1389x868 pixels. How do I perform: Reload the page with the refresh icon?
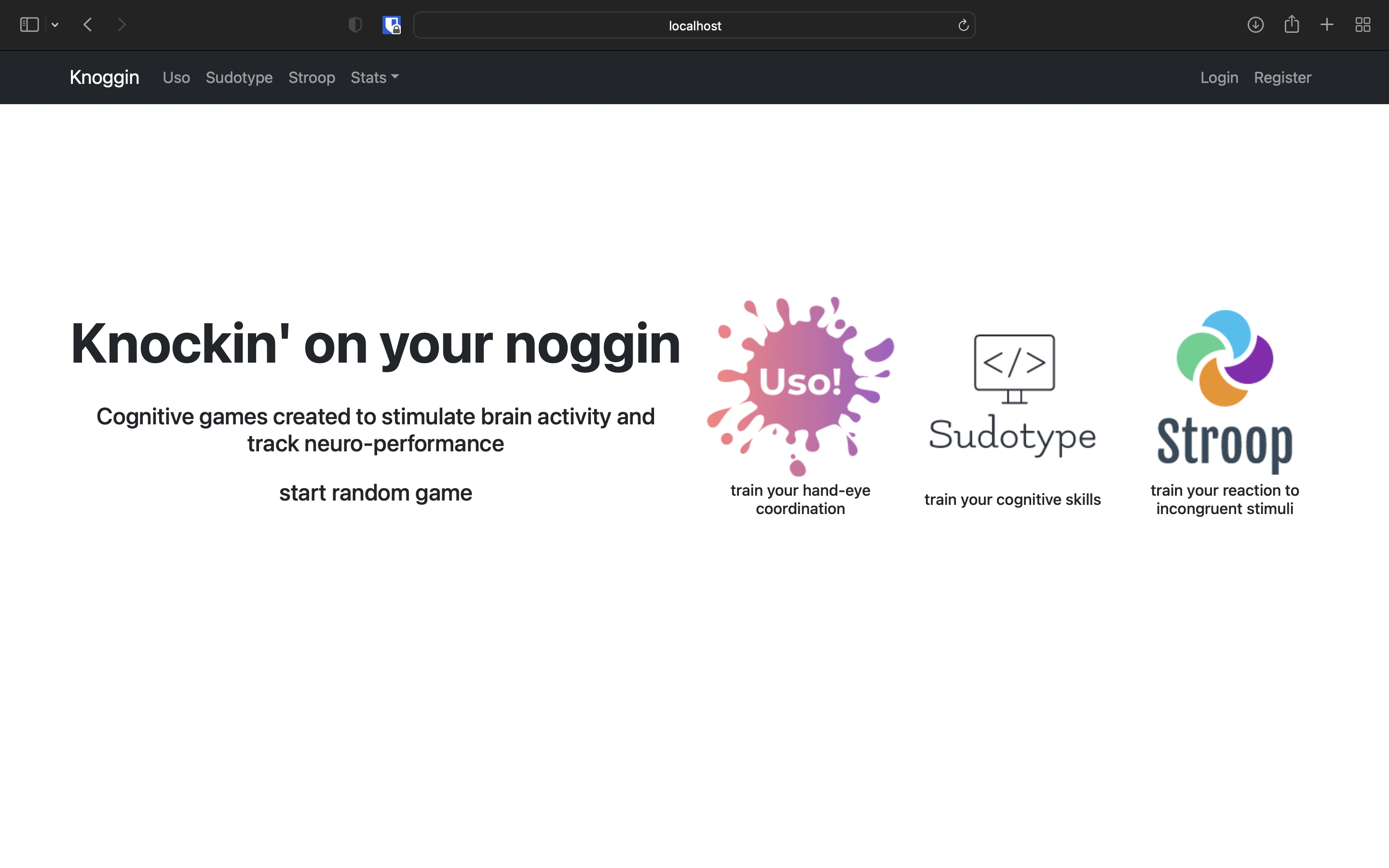pos(963,25)
